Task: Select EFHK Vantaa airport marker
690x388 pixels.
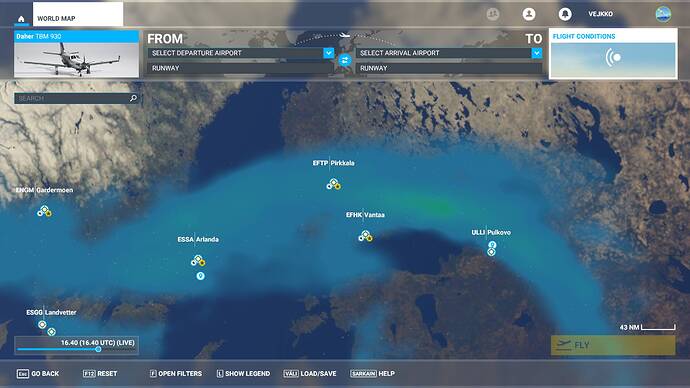Action: (x=365, y=236)
